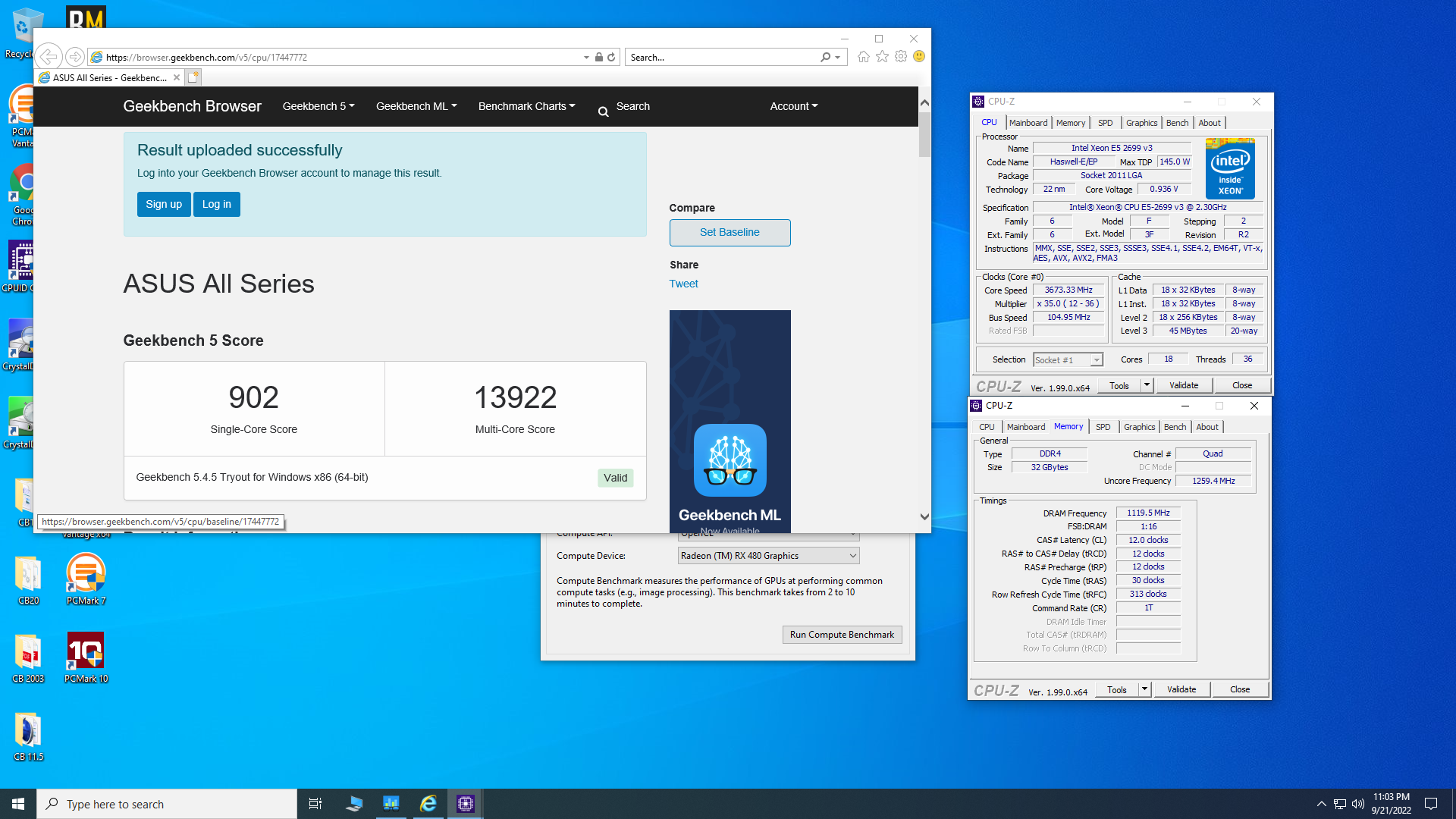The image size is (1456, 819).
Task: Show hidden system tray icons
Action: (x=1321, y=804)
